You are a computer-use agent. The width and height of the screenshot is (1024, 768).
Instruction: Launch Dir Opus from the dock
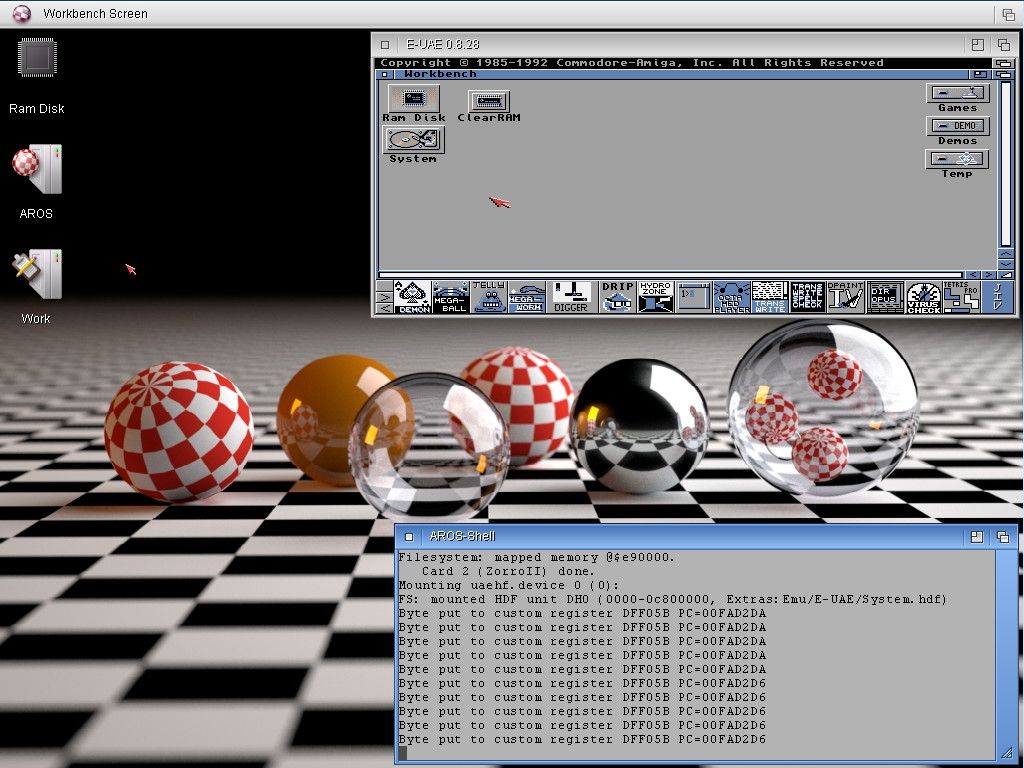coord(885,297)
